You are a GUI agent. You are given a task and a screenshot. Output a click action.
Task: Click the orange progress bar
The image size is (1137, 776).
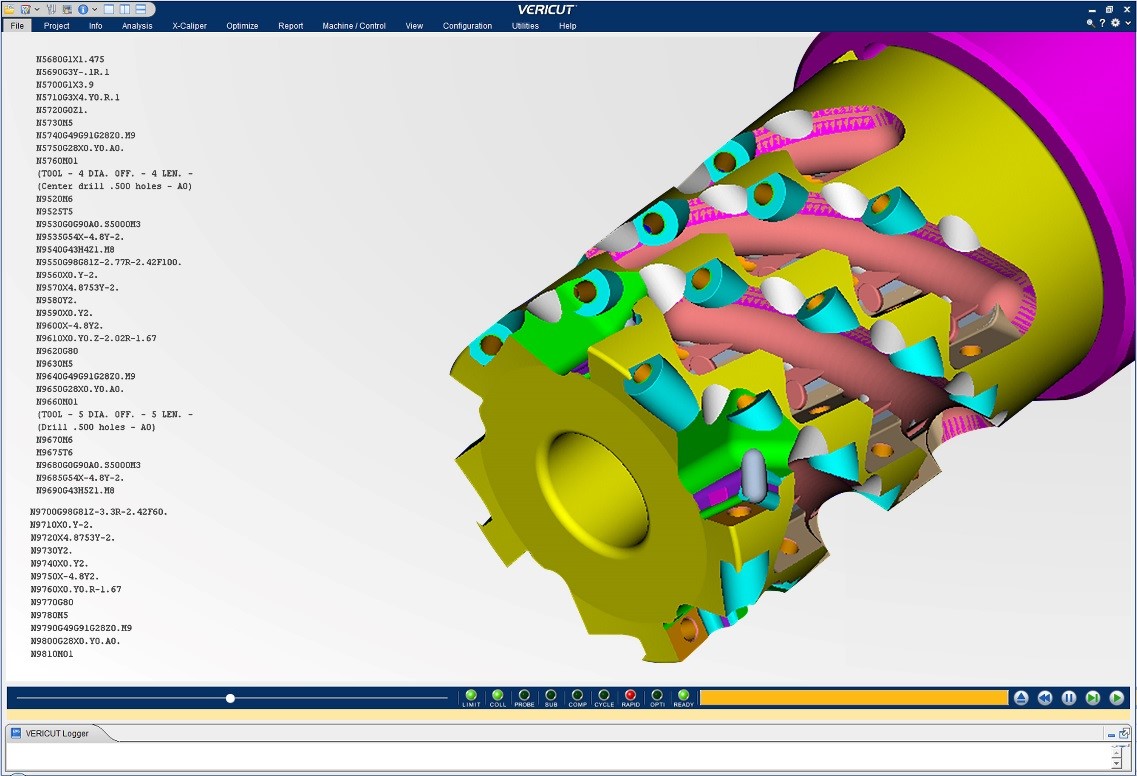(x=853, y=698)
